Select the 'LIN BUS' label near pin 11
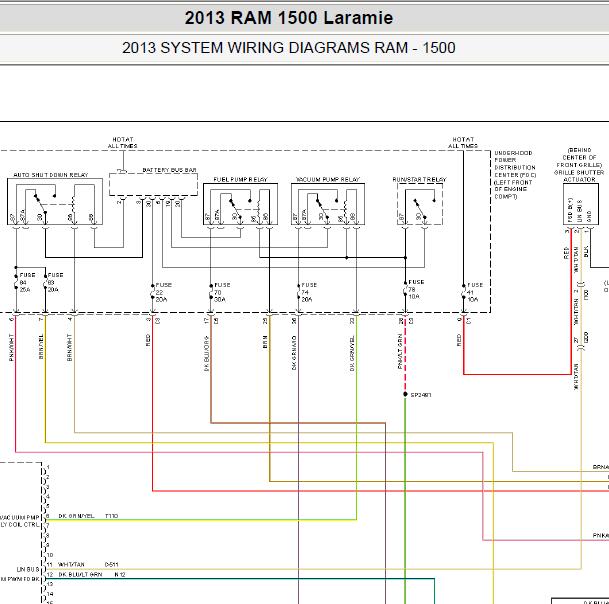Image resolution: width=609 pixels, height=604 pixels. pyautogui.click(x=28, y=569)
